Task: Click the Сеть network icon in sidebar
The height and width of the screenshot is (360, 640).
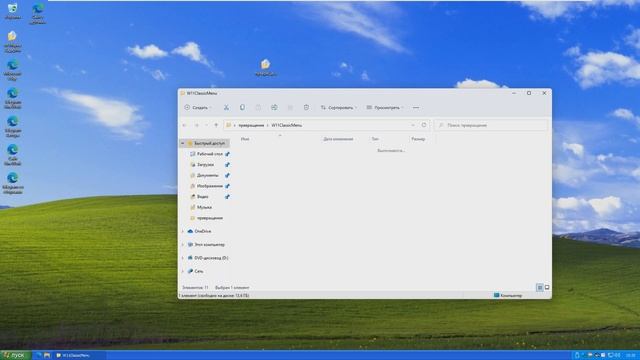Action: click(190, 271)
